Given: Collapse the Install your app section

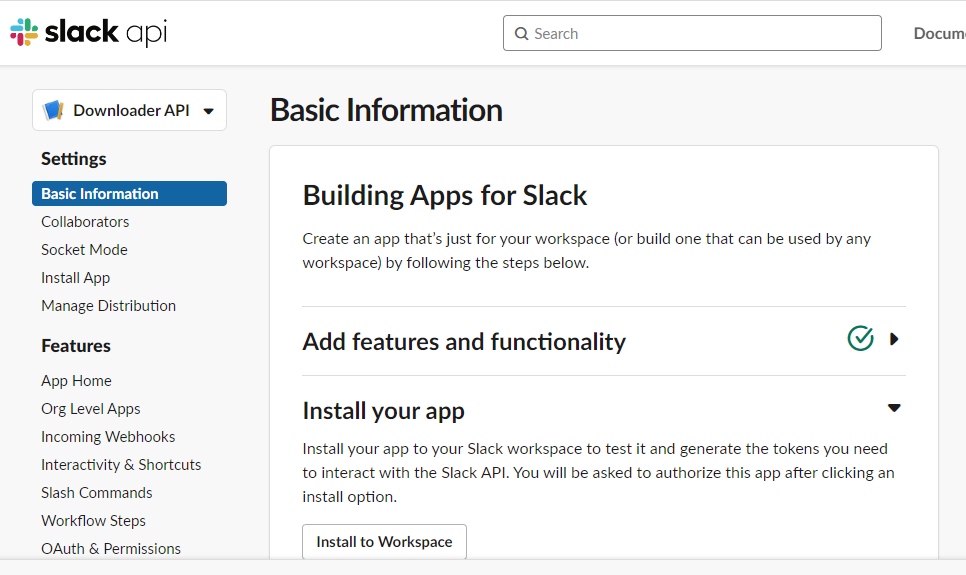Looking at the screenshot, I should pos(894,408).
